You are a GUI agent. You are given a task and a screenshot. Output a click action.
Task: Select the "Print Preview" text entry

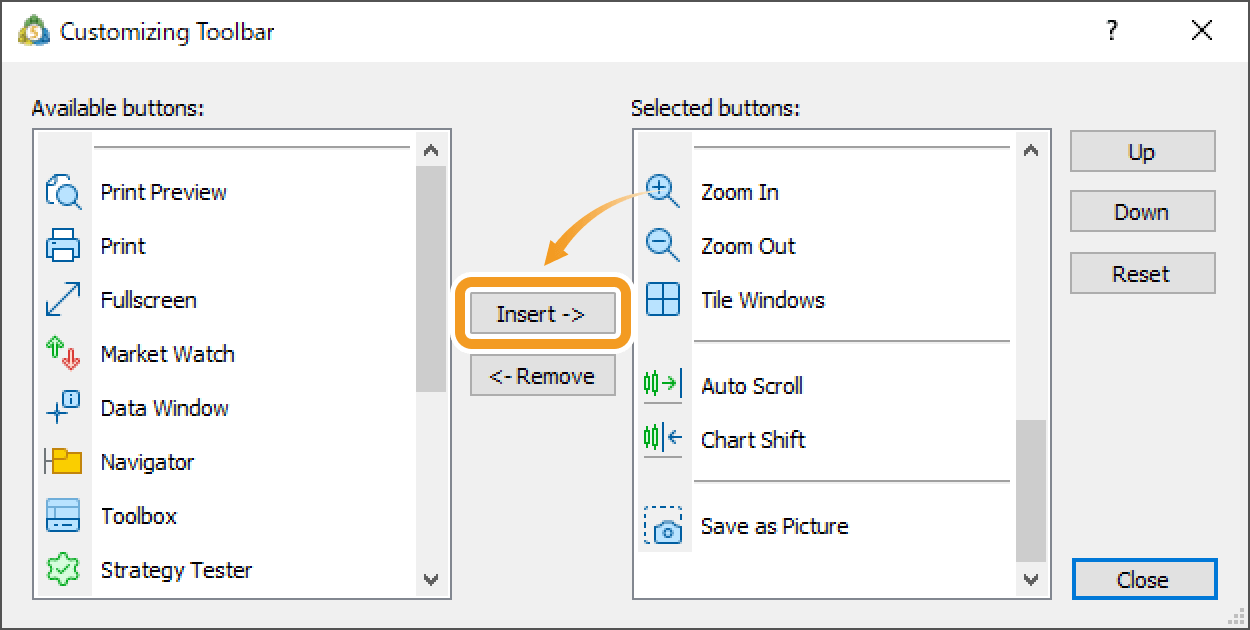[x=164, y=192]
